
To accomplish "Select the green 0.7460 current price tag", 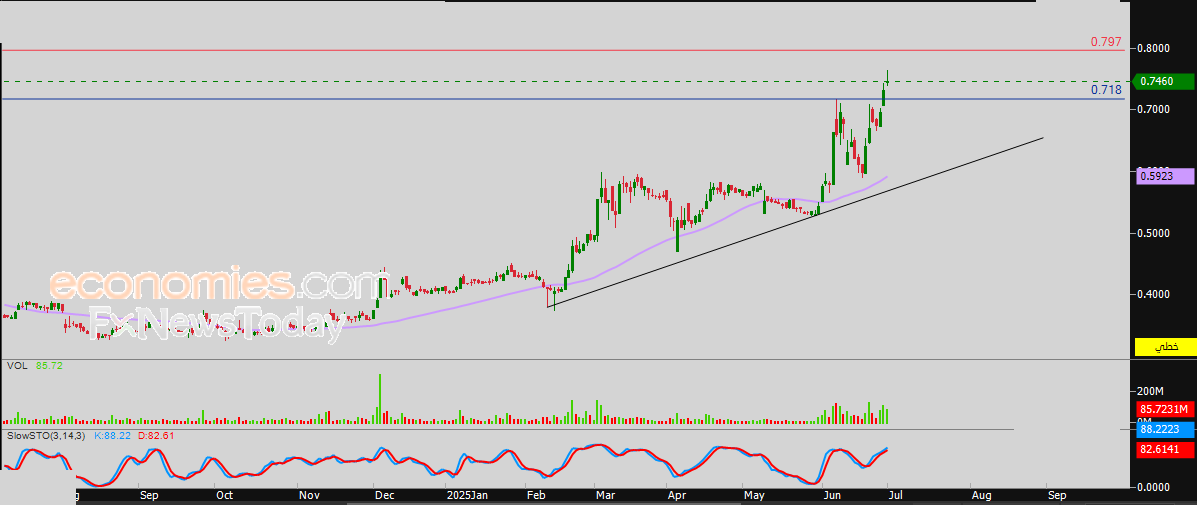I will click(x=1164, y=81).
